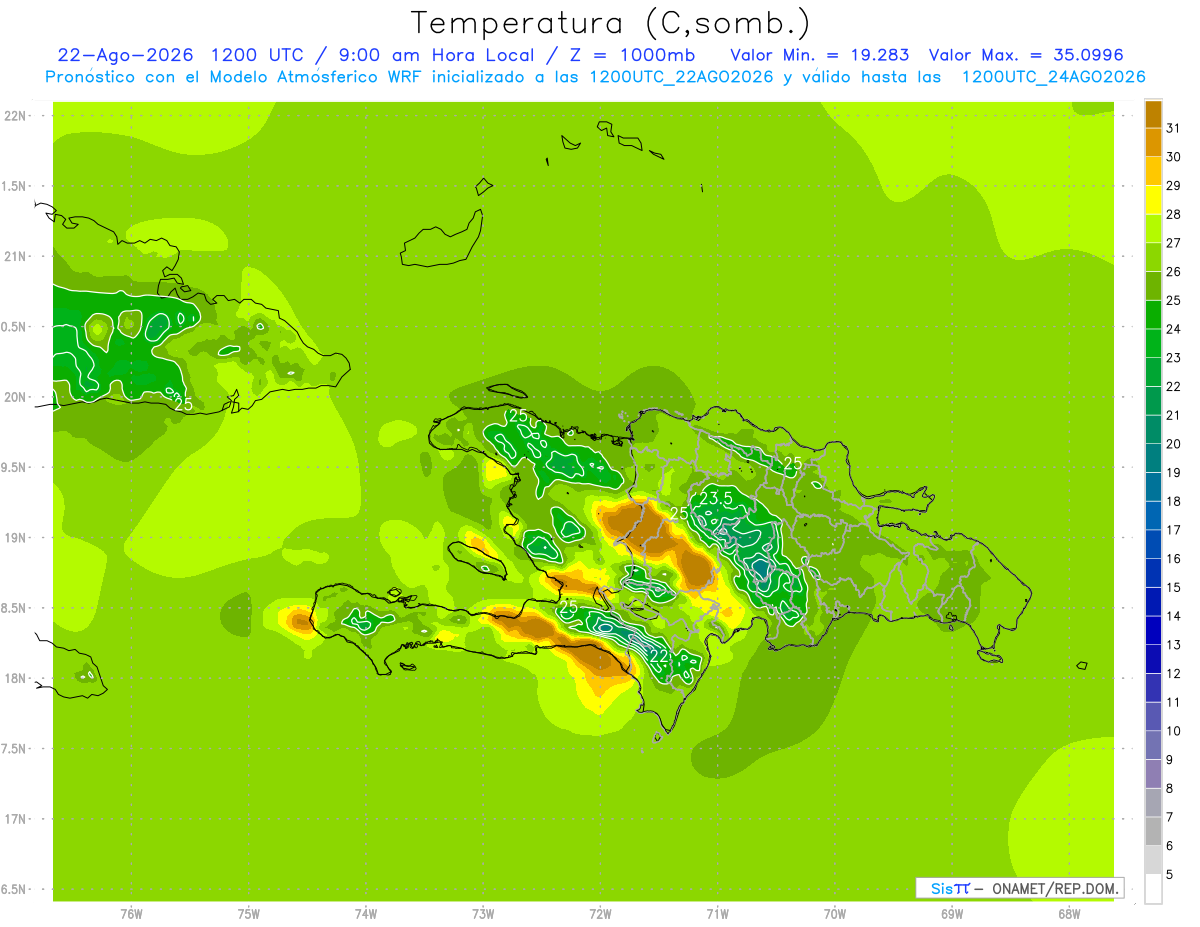Pick the brown colorbar swatch above 31
The height and width of the screenshot is (927, 1200).
click(x=1153, y=114)
